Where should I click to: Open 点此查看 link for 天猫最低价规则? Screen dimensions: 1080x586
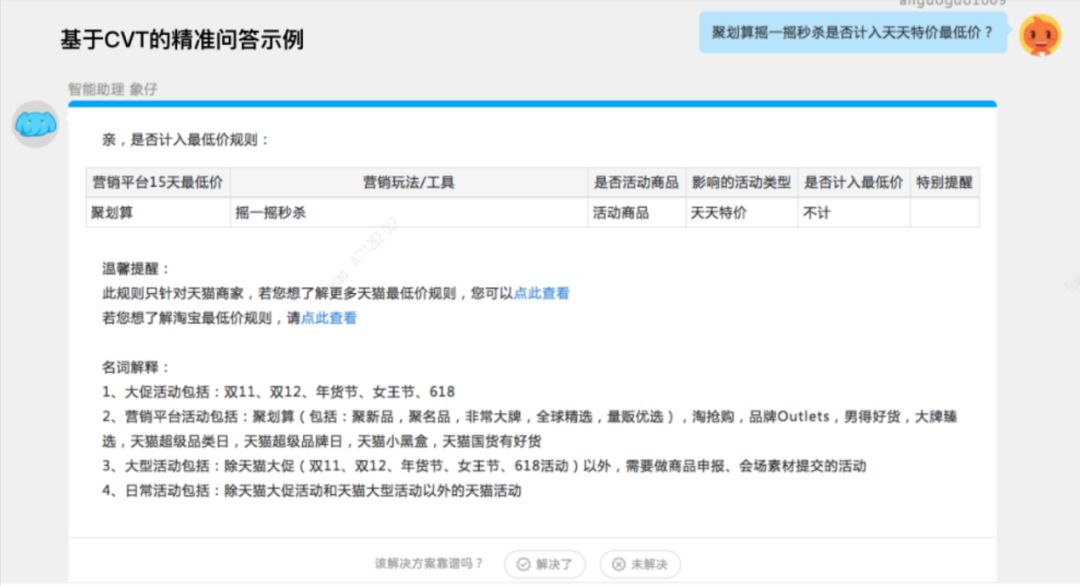point(541,293)
